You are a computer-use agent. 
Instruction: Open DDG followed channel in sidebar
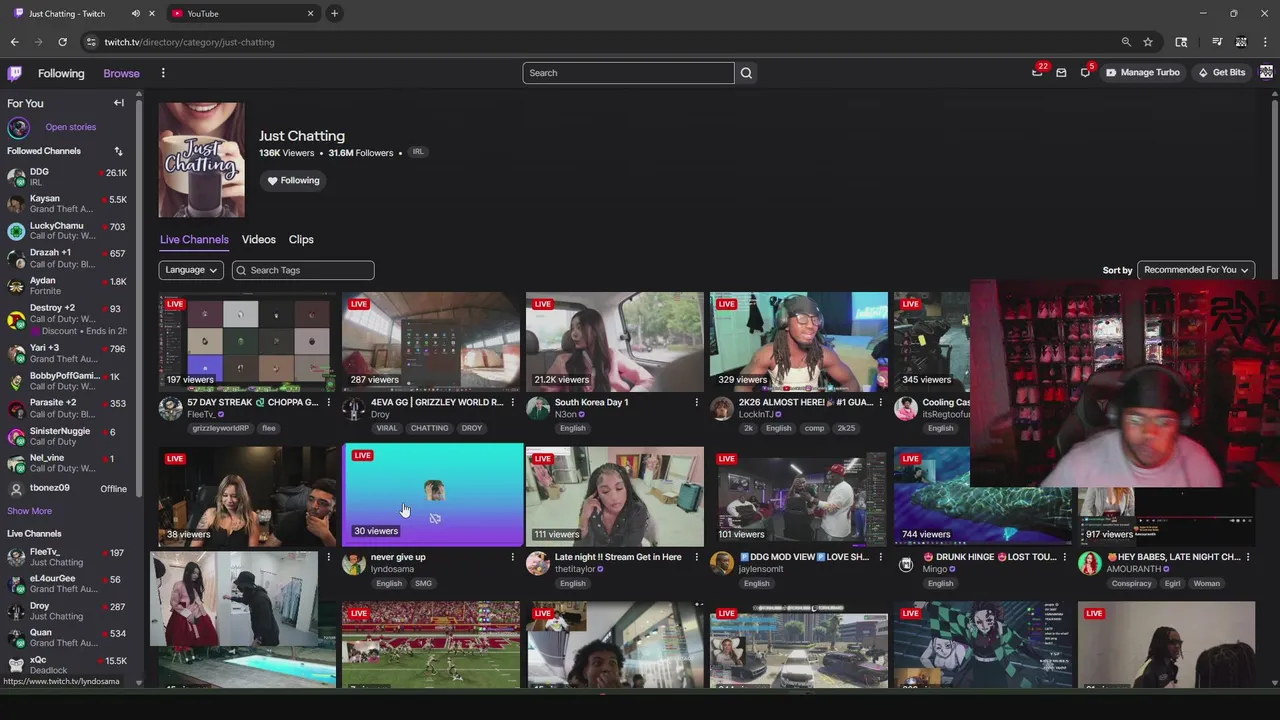(x=68, y=177)
